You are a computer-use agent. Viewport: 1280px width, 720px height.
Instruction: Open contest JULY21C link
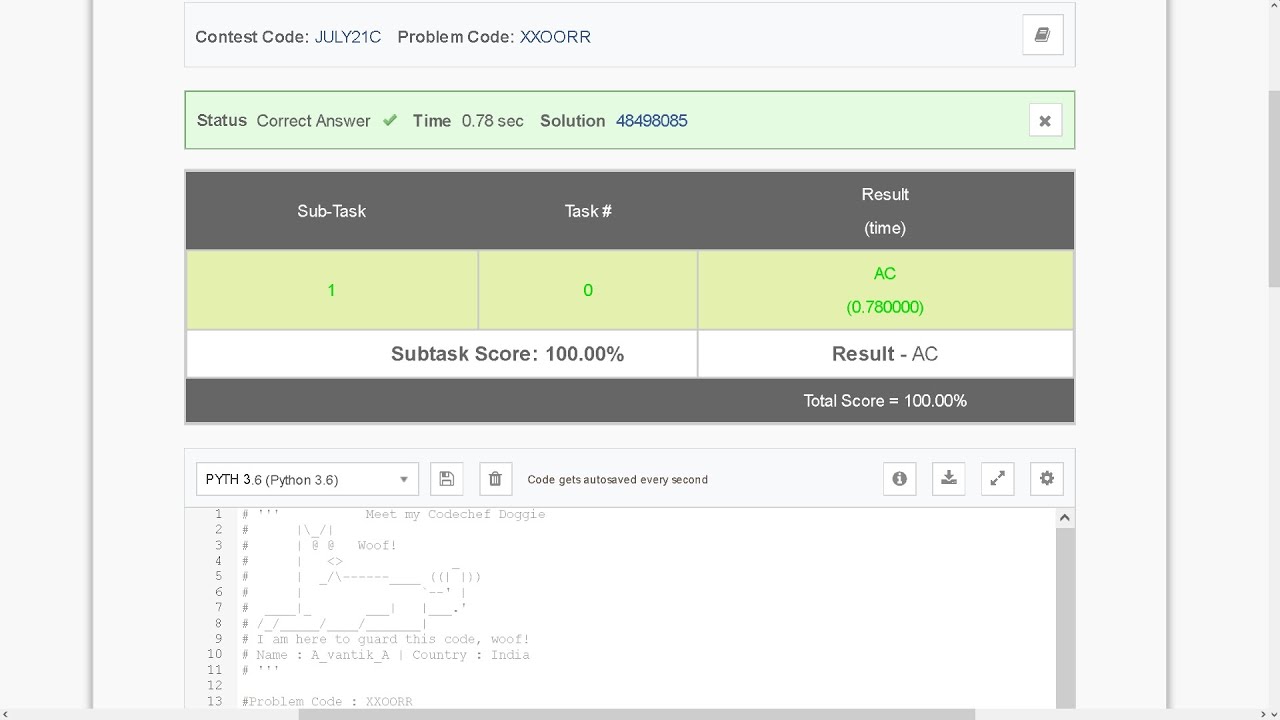pyautogui.click(x=348, y=37)
